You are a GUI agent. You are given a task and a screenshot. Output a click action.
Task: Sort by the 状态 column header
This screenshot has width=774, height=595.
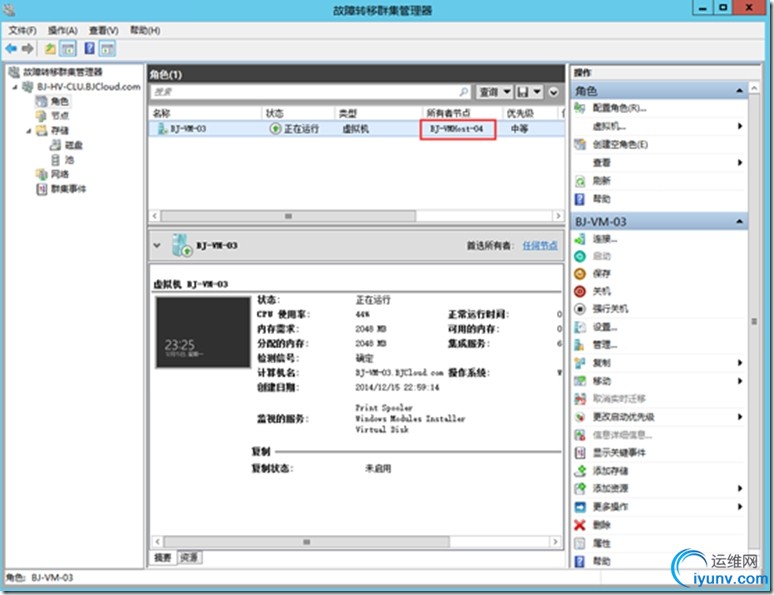[x=298, y=113]
